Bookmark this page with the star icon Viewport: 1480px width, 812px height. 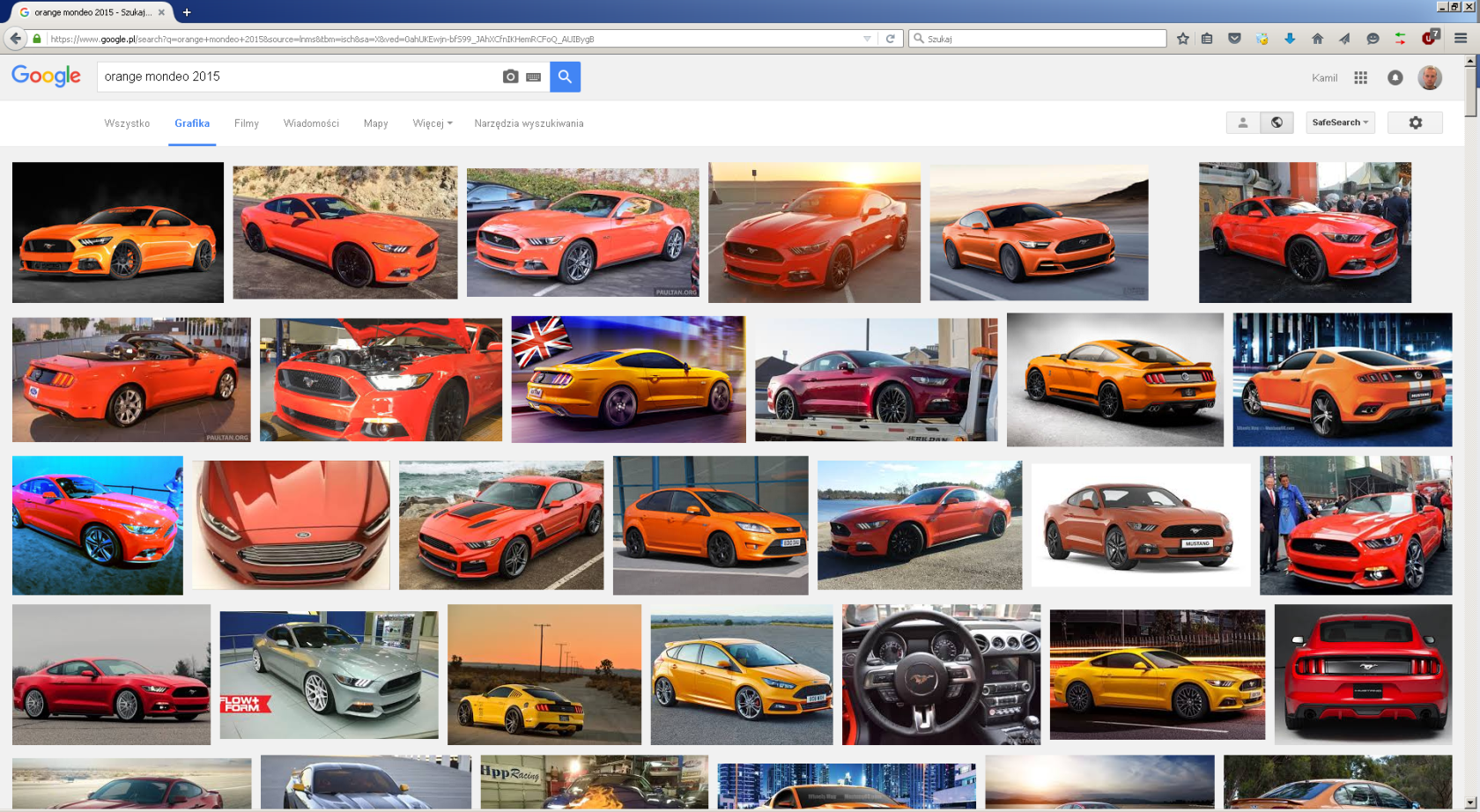click(1182, 39)
